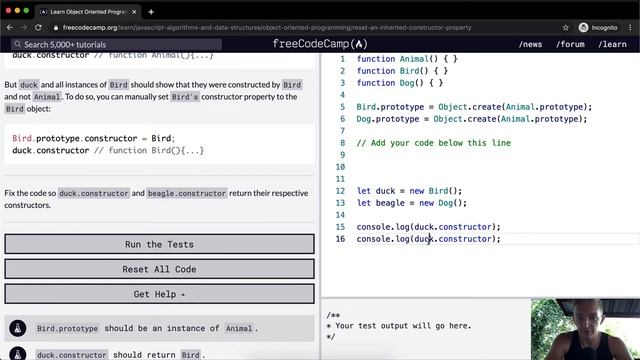The height and width of the screenshot is (360, 640).
Task: Click the lock icon in address bar
Action: point(56,28)
